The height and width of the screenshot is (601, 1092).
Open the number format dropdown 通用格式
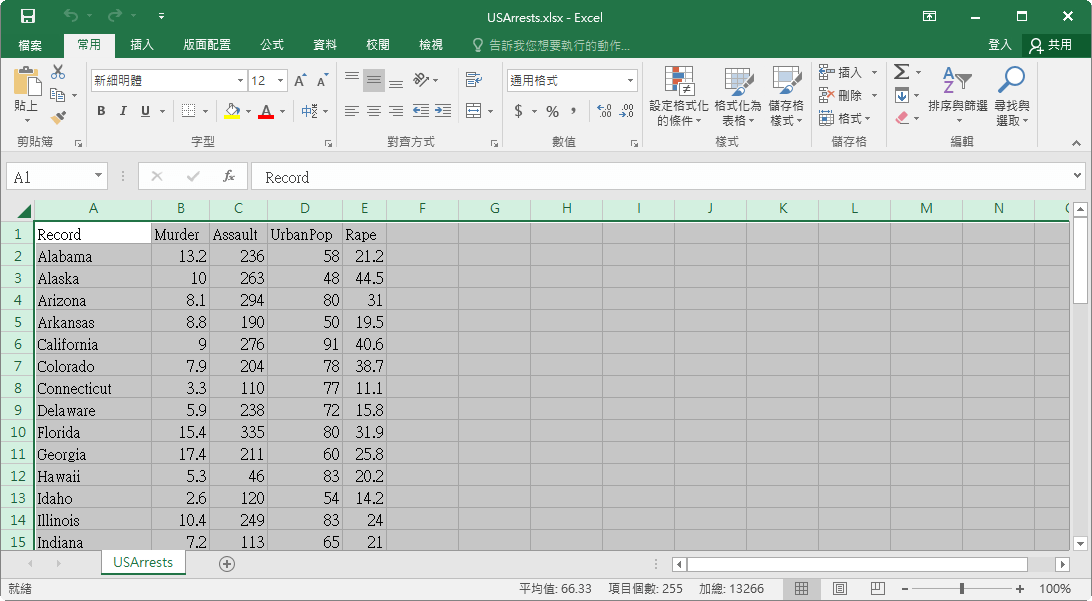[x=630, y=81]
